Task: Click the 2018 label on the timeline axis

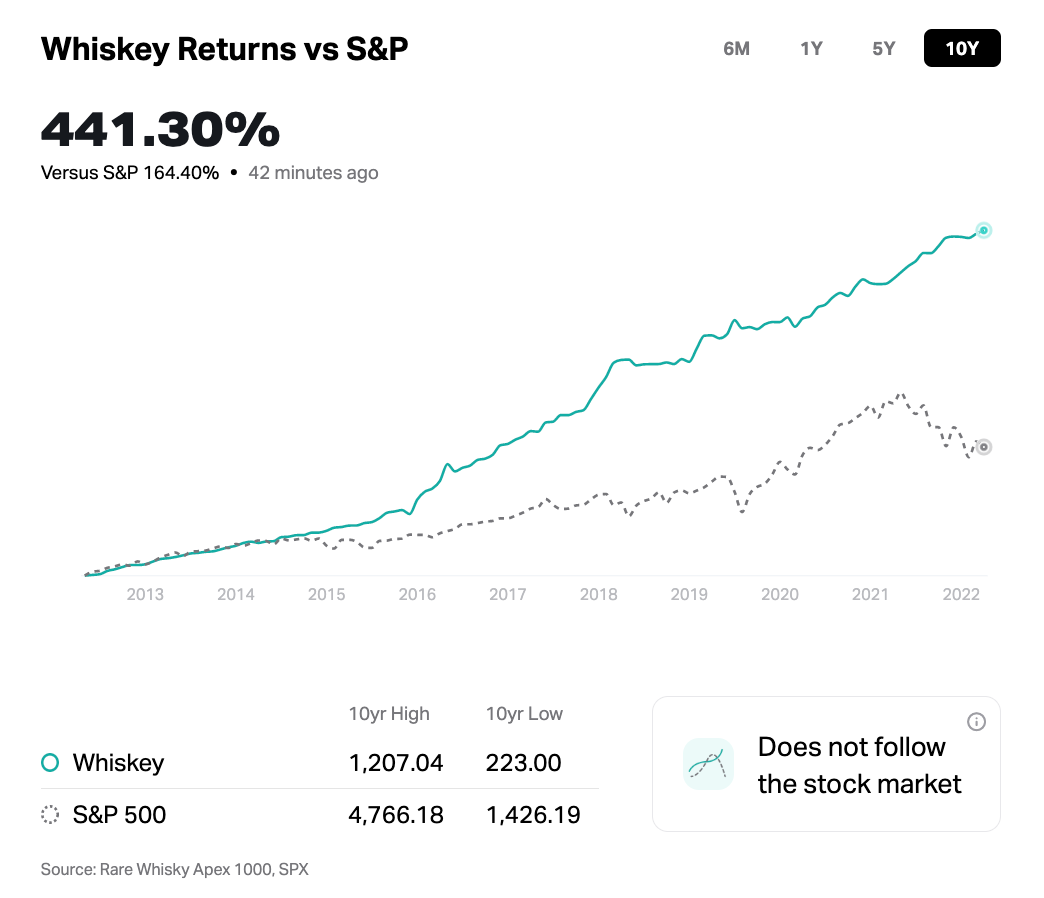Action: 598,593
